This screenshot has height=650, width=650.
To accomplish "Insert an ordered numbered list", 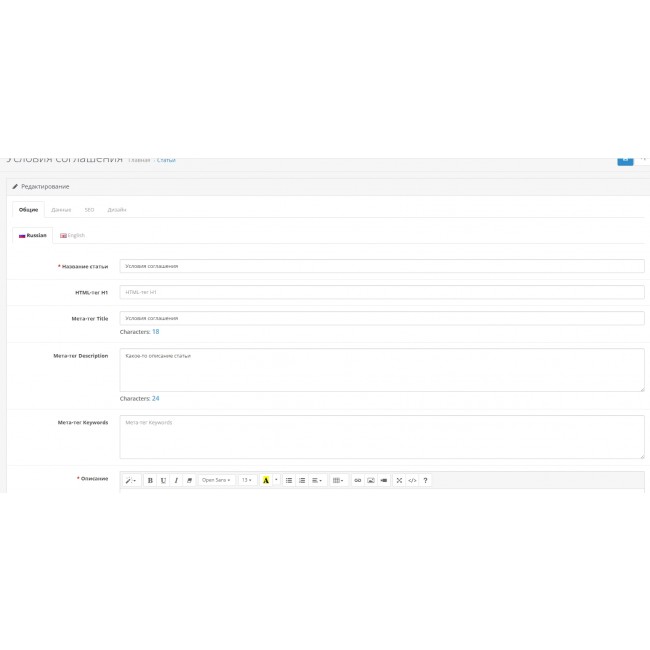I will point(302,480).
